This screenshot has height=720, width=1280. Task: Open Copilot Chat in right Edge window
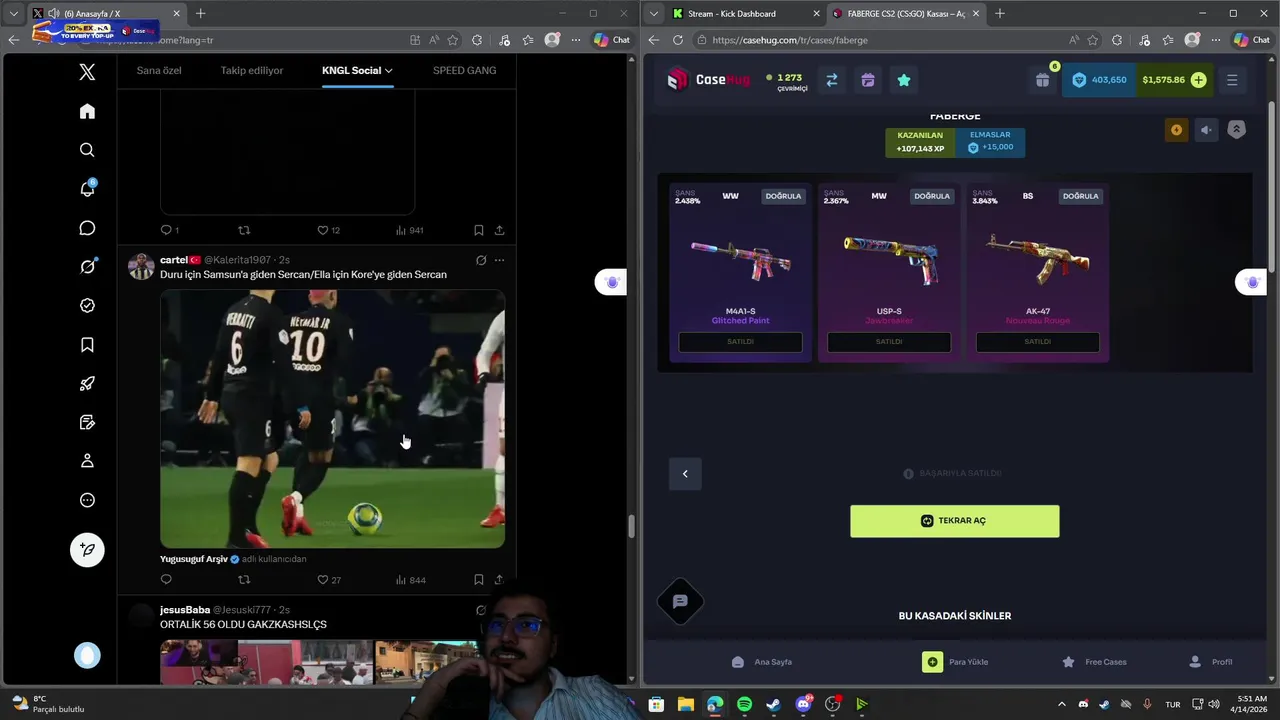(1252, 40)
